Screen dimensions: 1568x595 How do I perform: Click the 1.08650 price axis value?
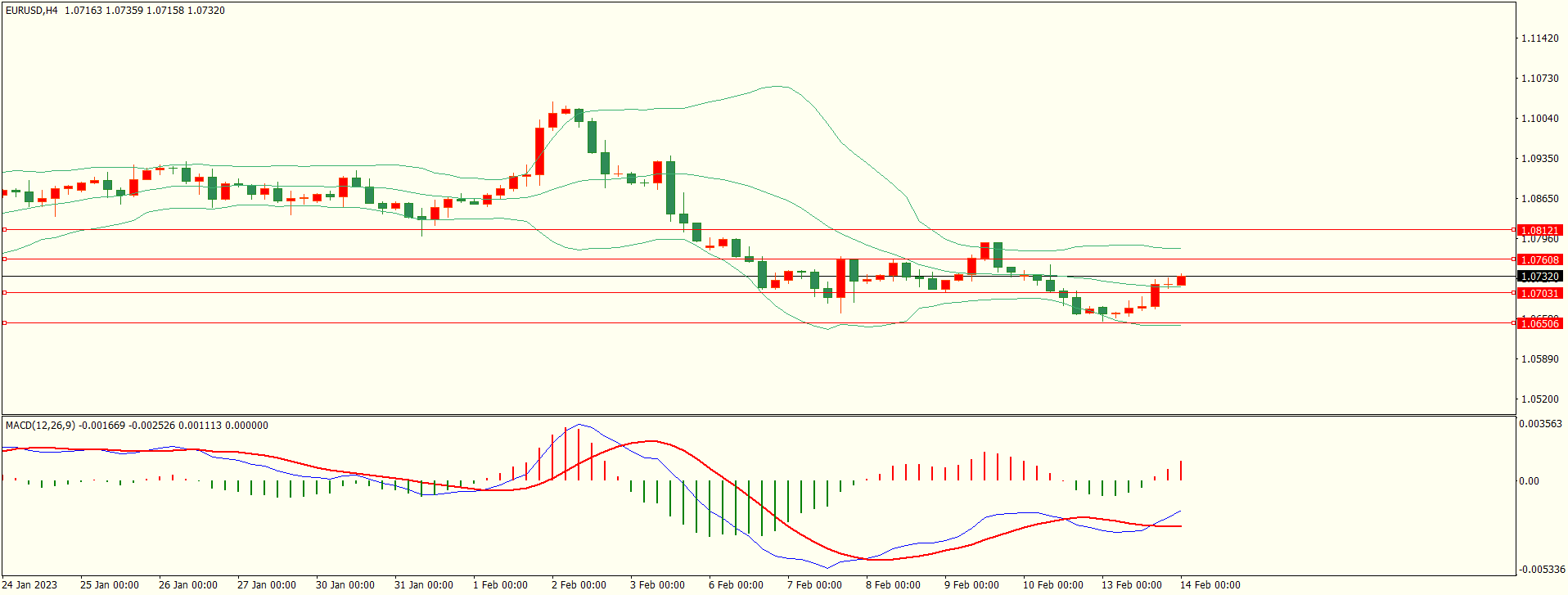1539,199
